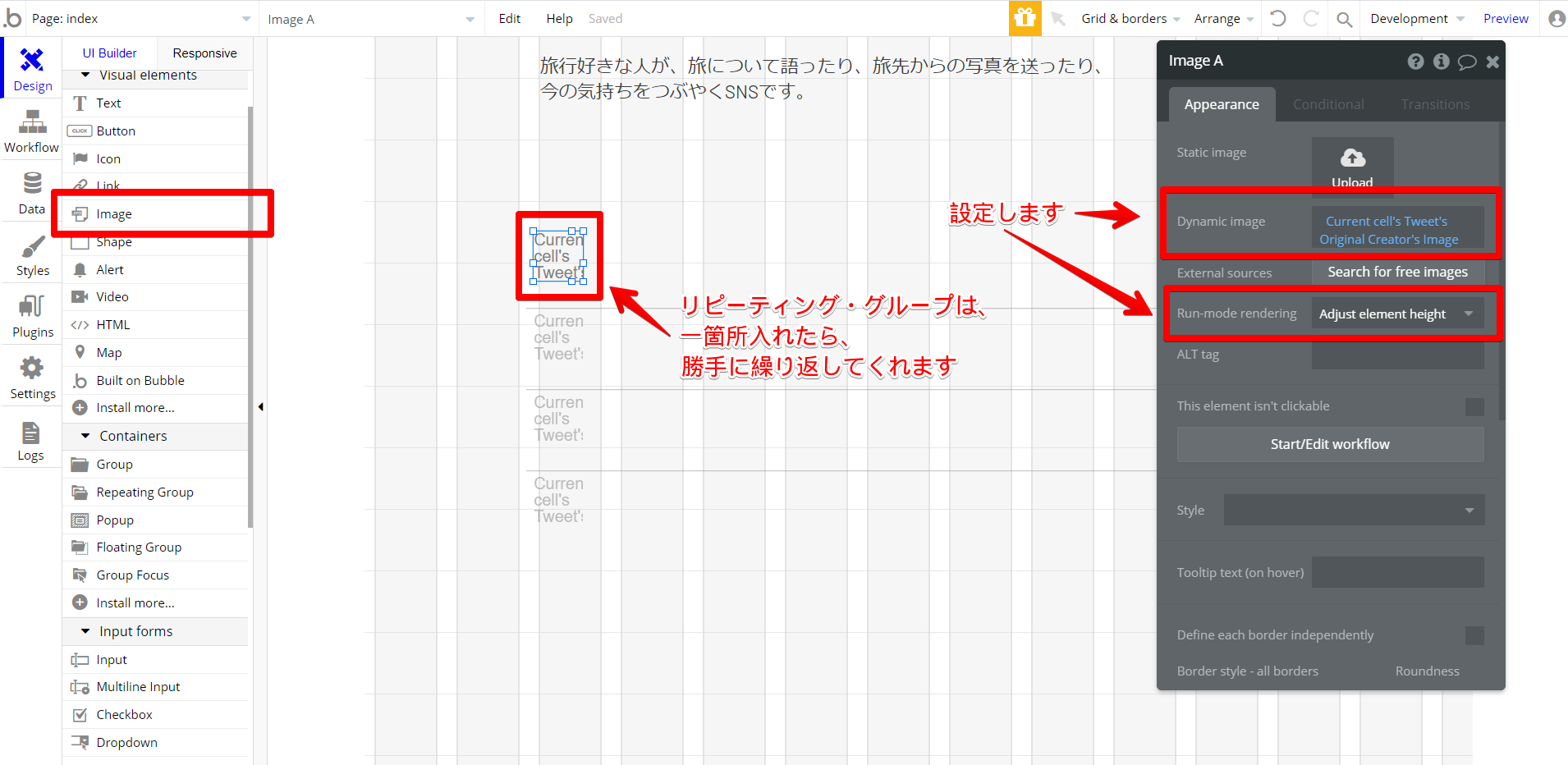Open the Data tab icon
This screenshot has height=765, width=1568.
pyautogui.click(x=32, y=183)
